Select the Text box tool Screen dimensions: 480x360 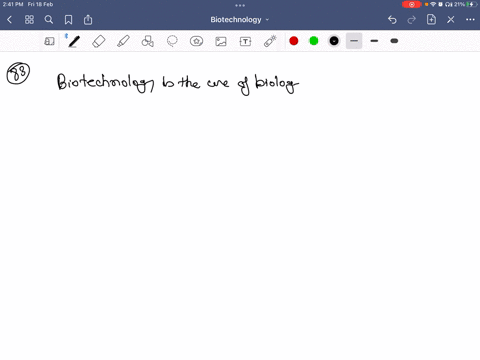pos(245,41)
